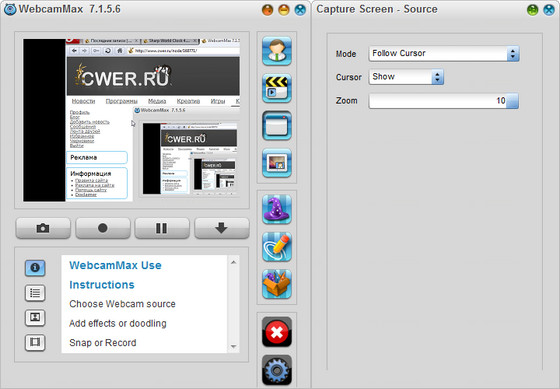Click the instructions scrollbar down arrow
The height and width of the screenshot is (389, 560).
coord(233,346)
